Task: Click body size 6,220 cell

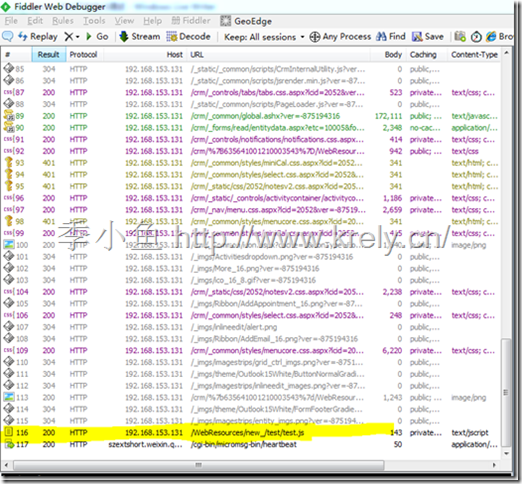Action: click(392, 350)
